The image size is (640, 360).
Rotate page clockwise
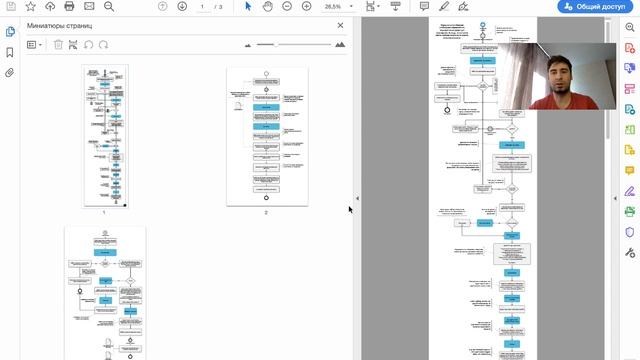tap(103, 44)
